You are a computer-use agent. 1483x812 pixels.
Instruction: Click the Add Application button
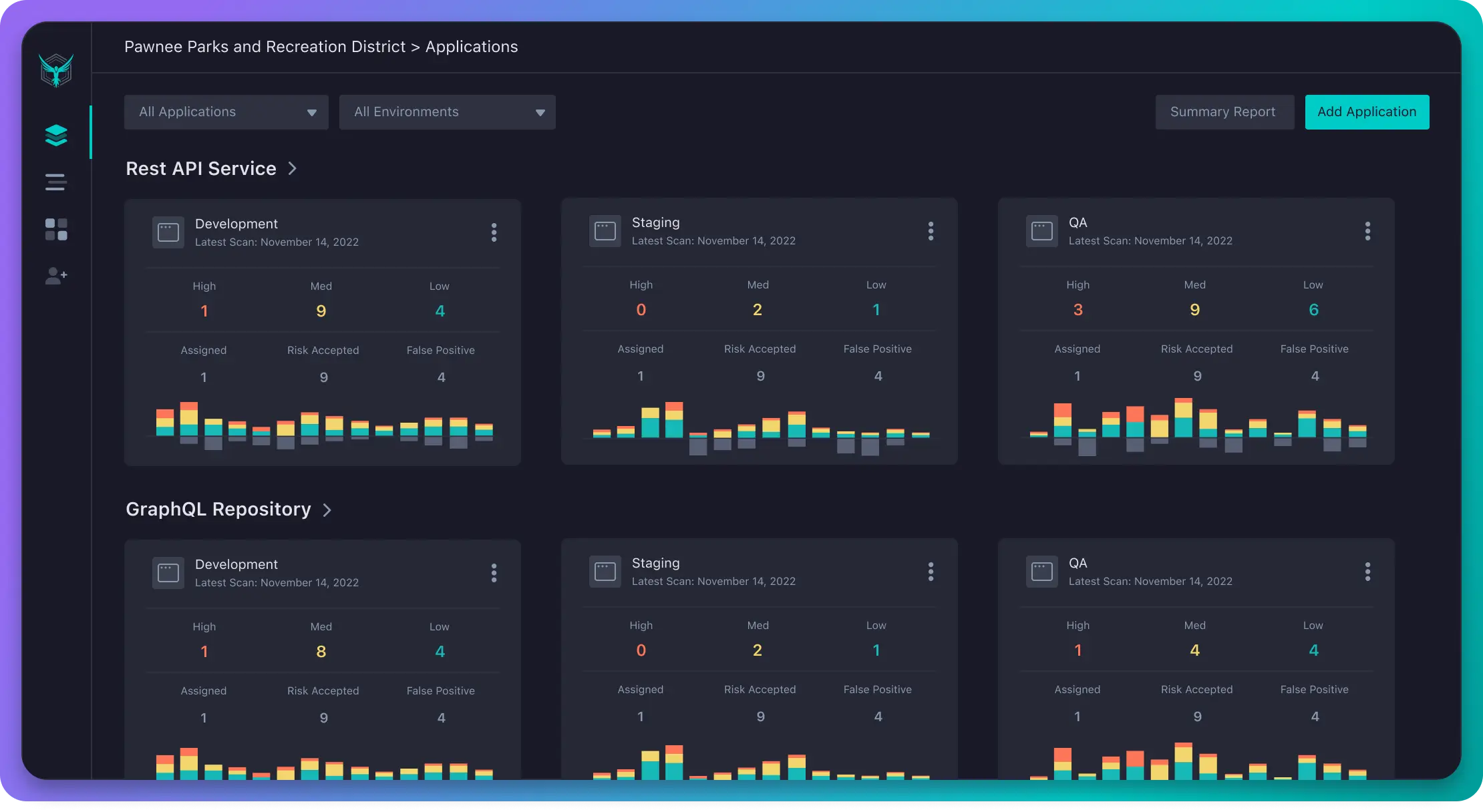[x=1367, y=112]
